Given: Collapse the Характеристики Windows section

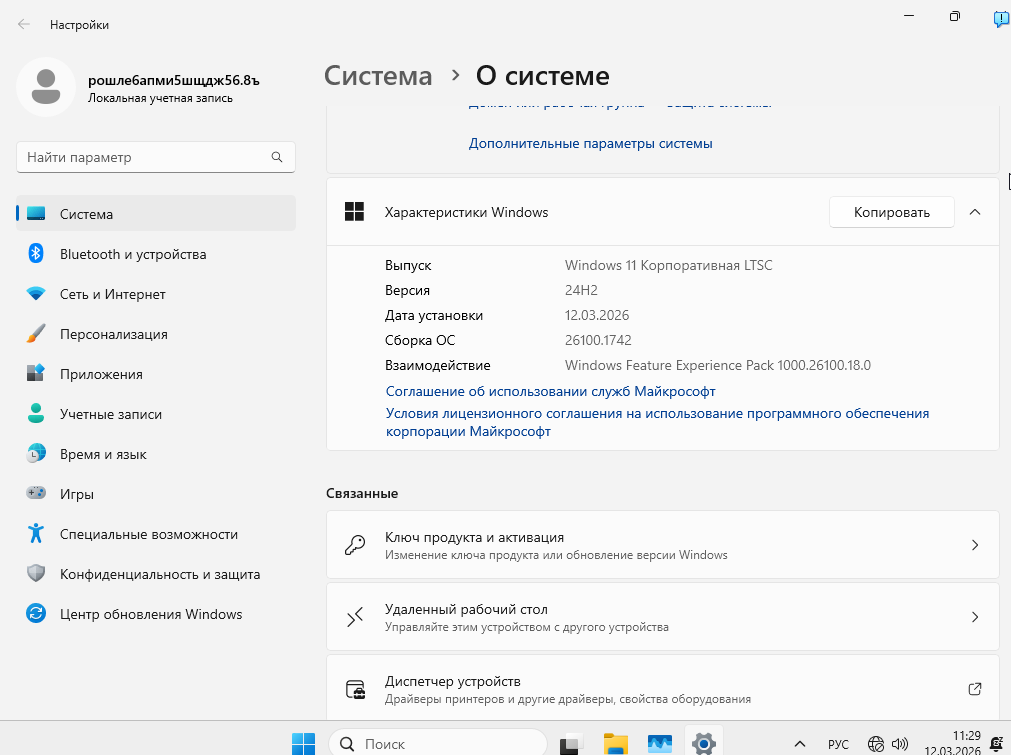Looking at the screenshot, I should 975,212.
